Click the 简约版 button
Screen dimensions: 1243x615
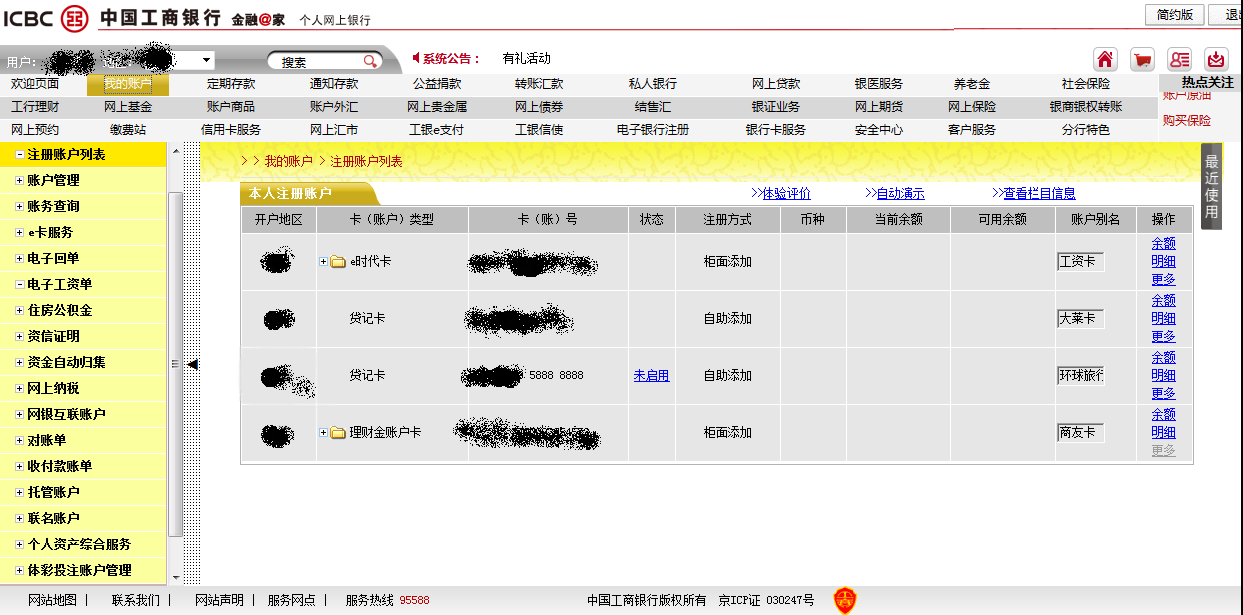coord(1174,14)
